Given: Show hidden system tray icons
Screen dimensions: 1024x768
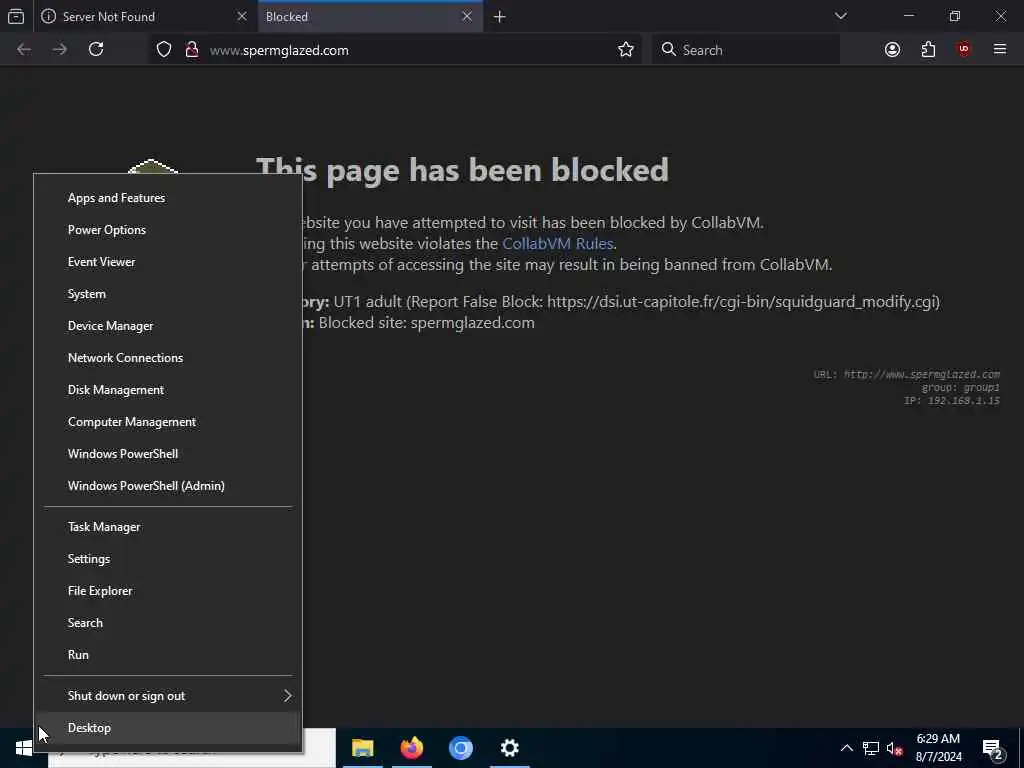Looking at the screenshot, I should coord(846,748).
